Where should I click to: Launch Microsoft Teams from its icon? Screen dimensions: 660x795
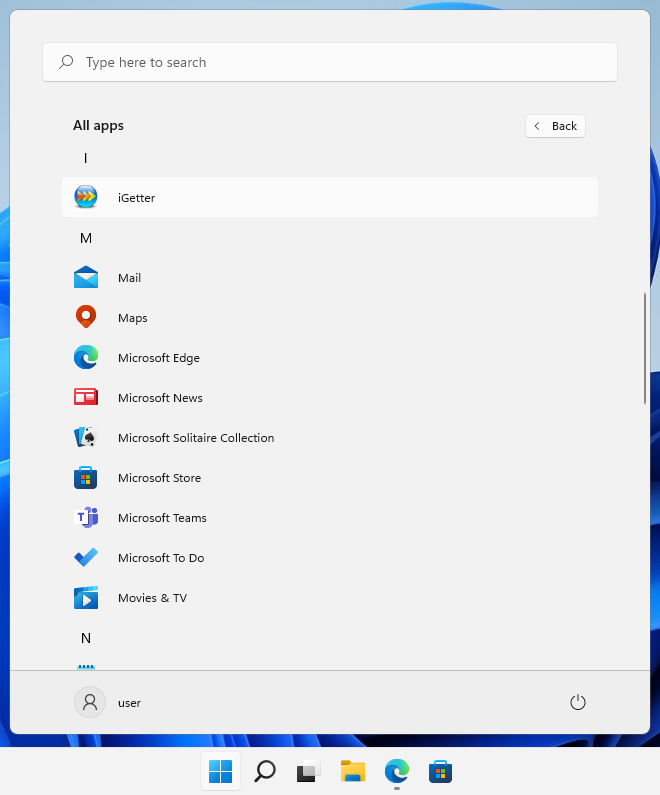tap(86, 517)
